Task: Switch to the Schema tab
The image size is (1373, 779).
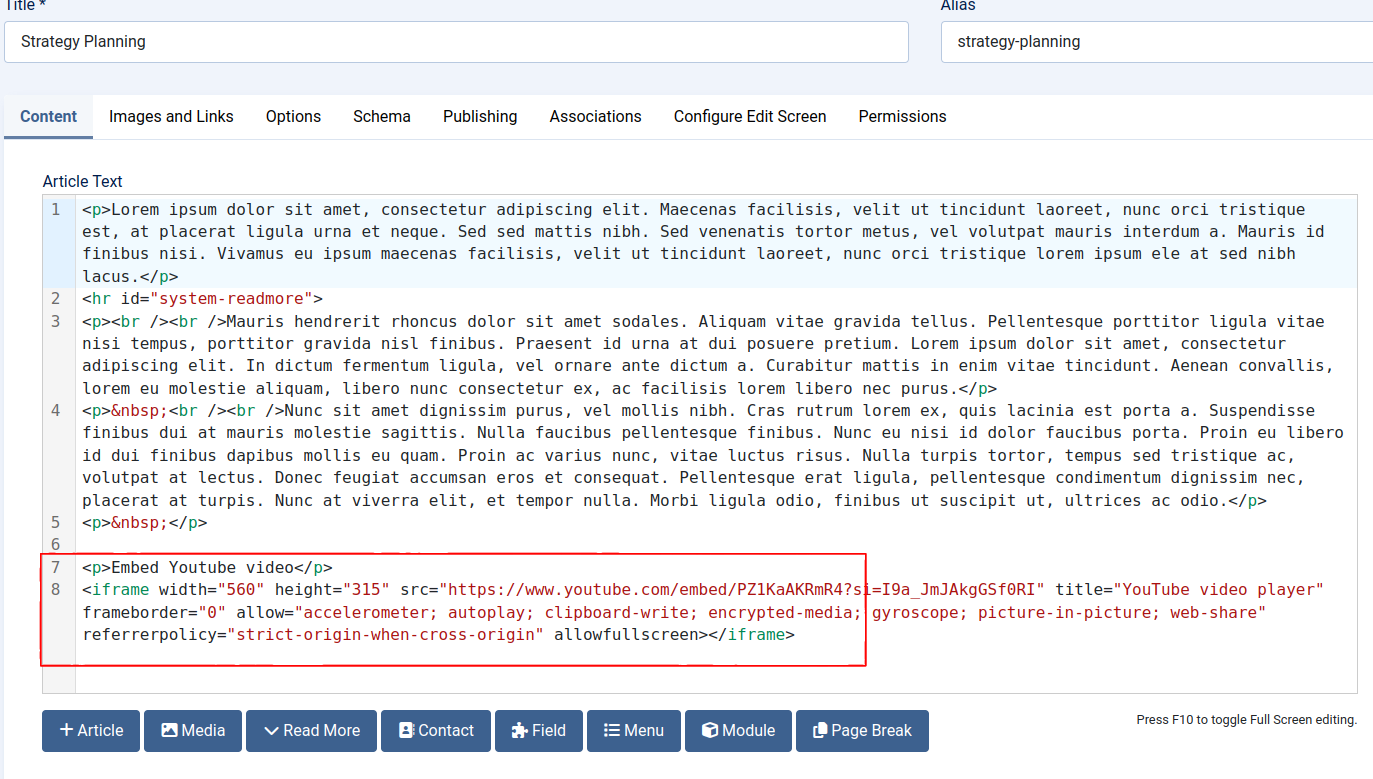Action: click(382, 117)
